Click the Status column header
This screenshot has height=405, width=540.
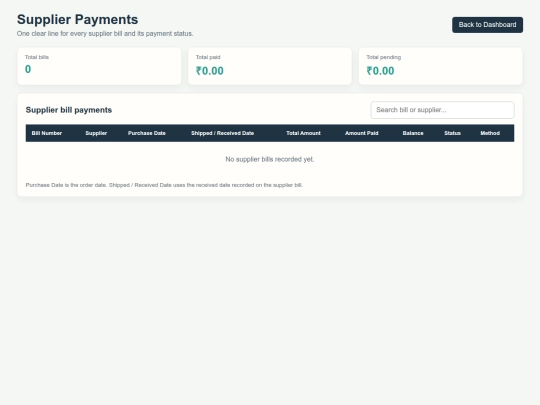(x=452, y=133)
